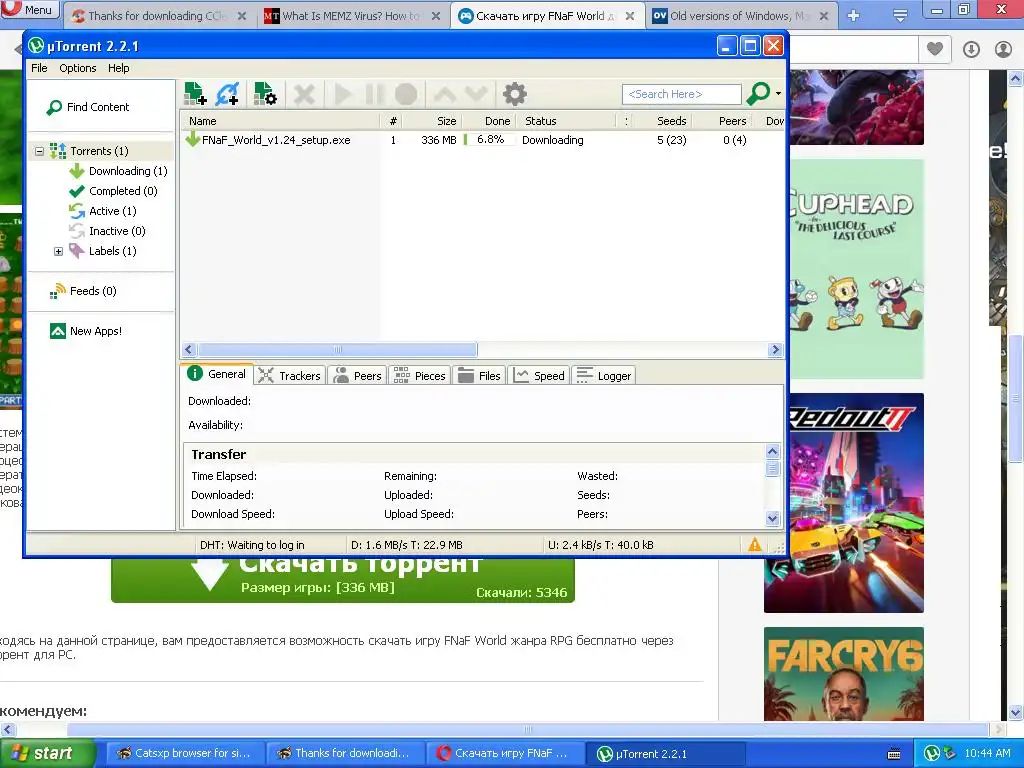Screen dimensions: 1024x768
Task: Sort torrents by Name column header
Action: click(280, 121)
